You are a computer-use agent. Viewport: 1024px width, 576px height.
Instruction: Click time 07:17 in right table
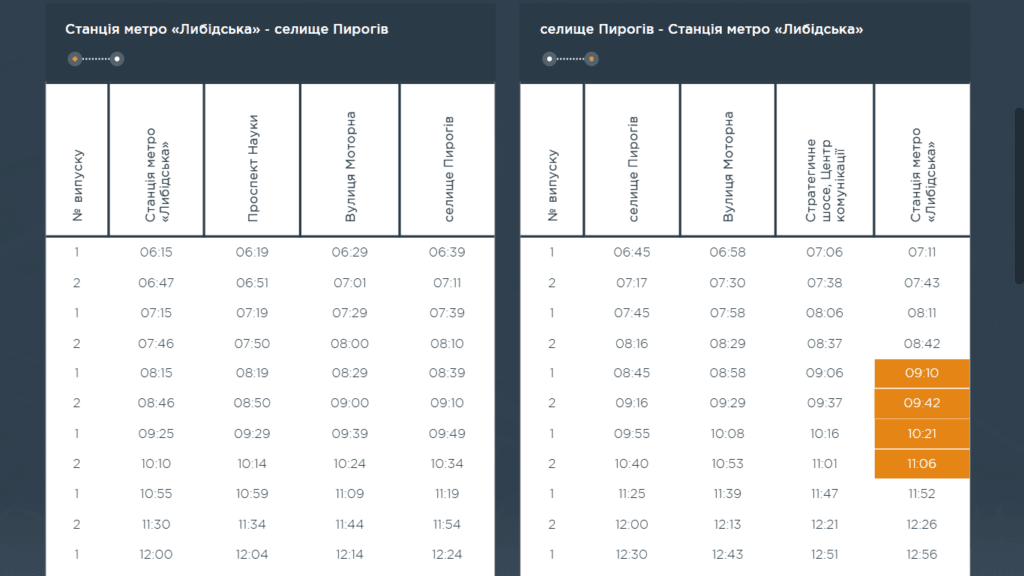[632, 283]
